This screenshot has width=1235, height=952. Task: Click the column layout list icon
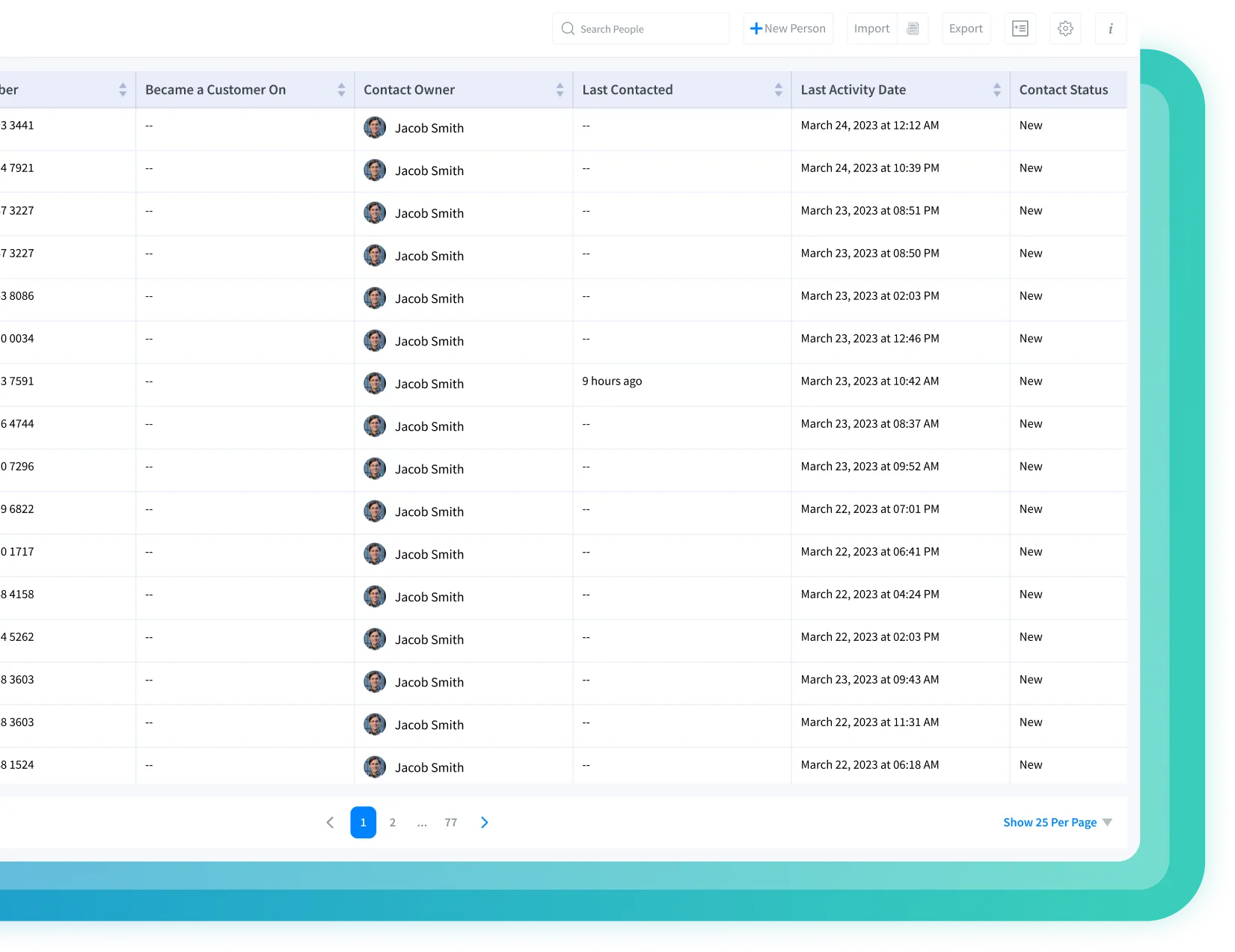tap(1020, 28)
